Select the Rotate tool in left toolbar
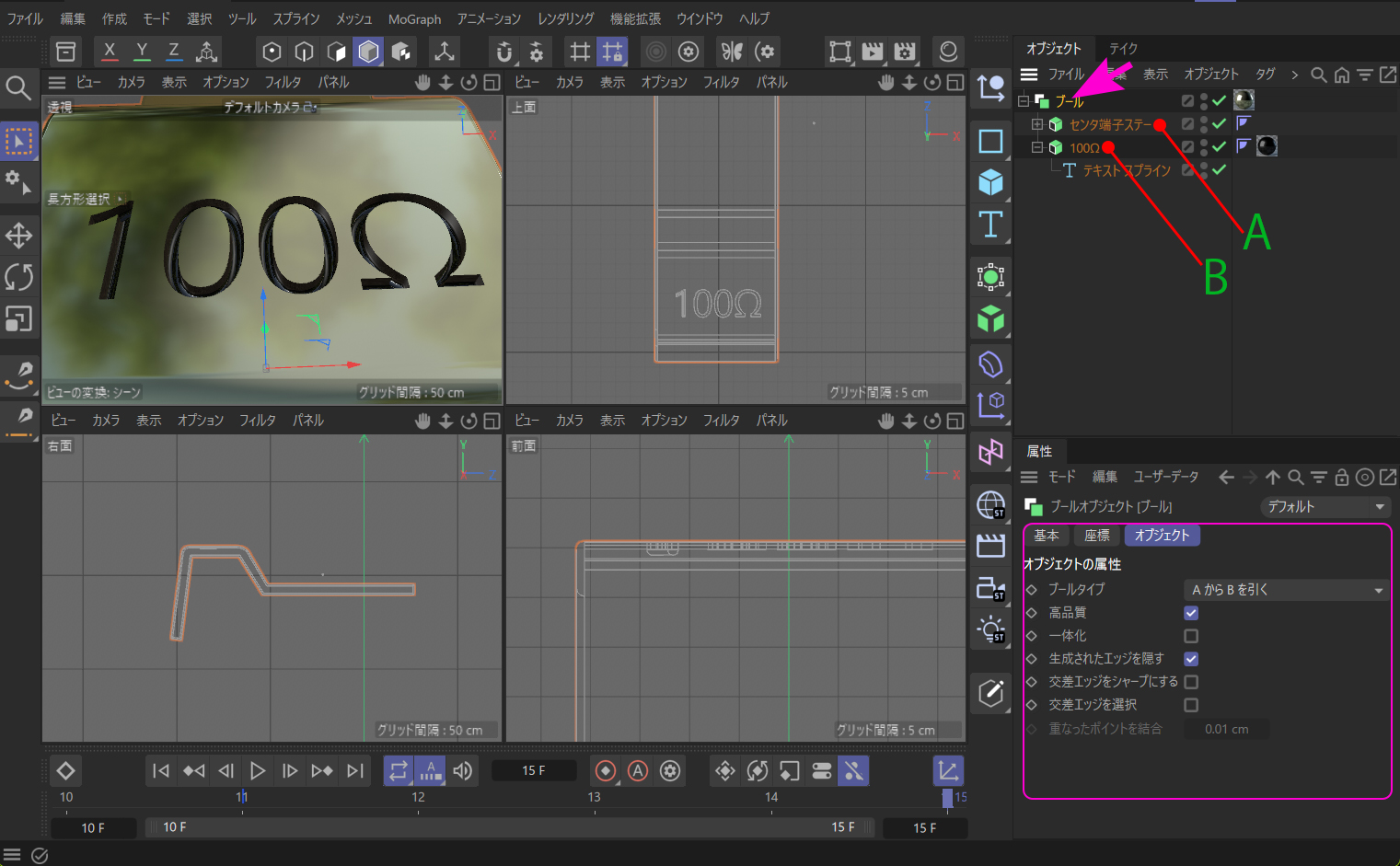1400x866 pixels. [x=18, y=277]
